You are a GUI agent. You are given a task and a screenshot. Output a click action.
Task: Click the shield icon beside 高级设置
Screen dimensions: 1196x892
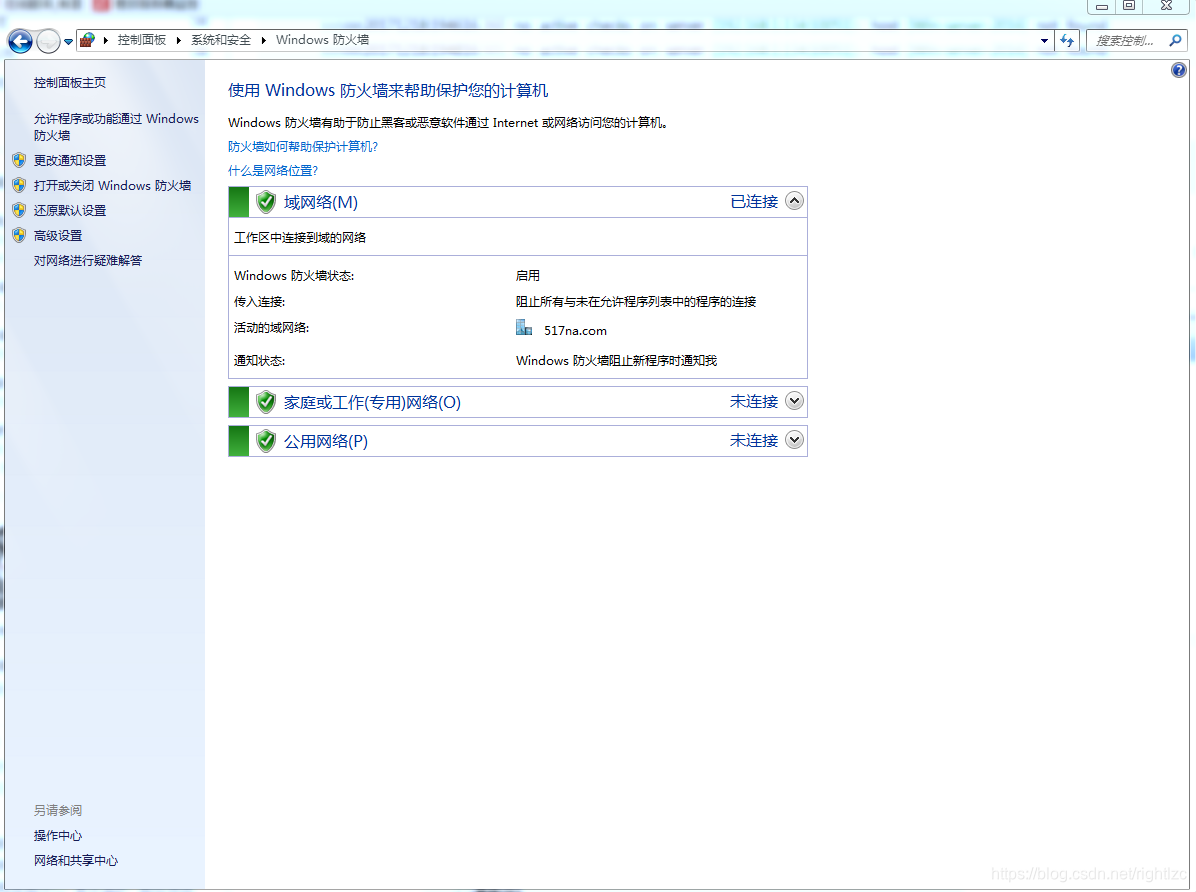click(19, 235)
